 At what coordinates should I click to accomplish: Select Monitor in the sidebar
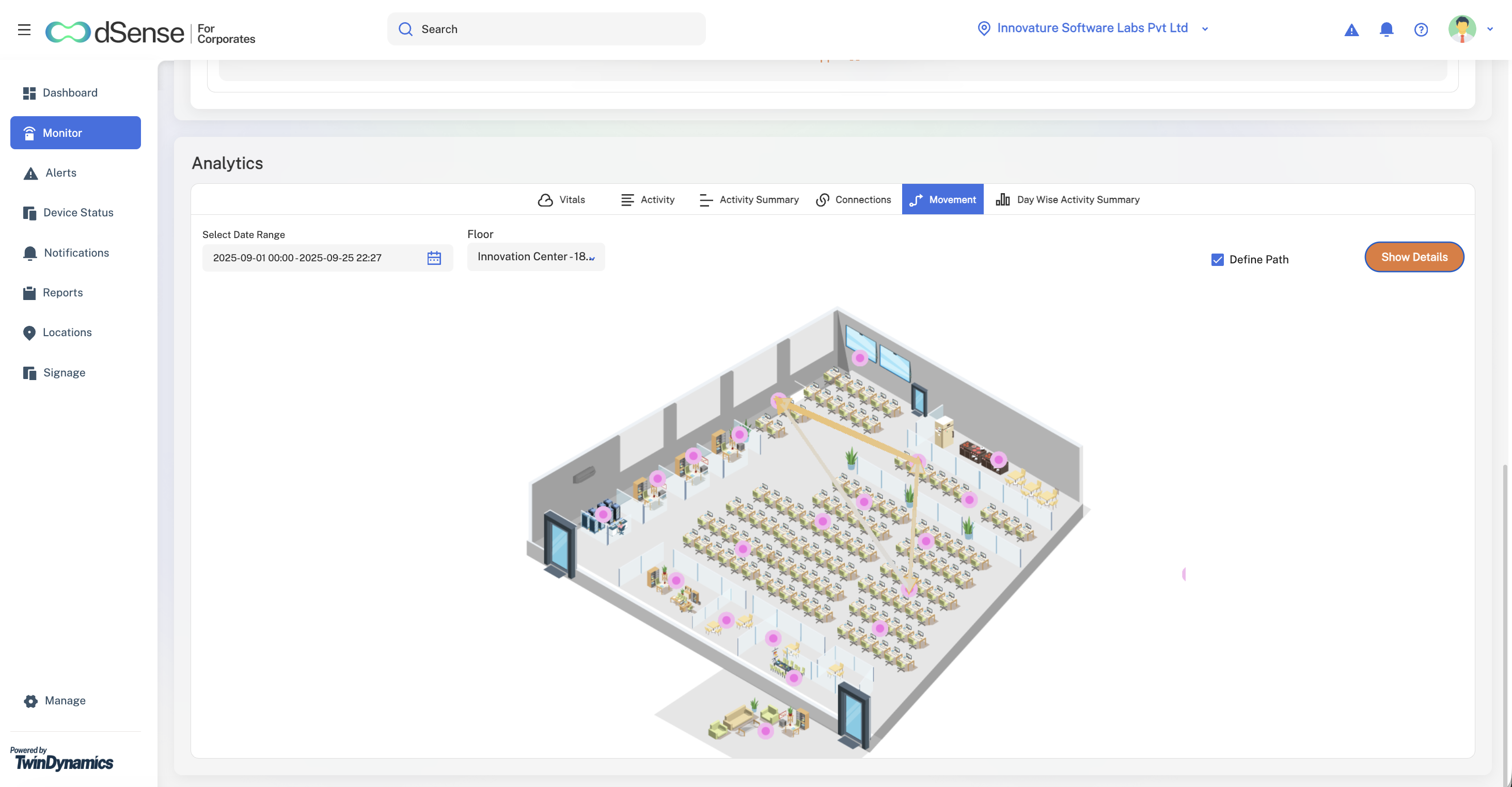75,133
